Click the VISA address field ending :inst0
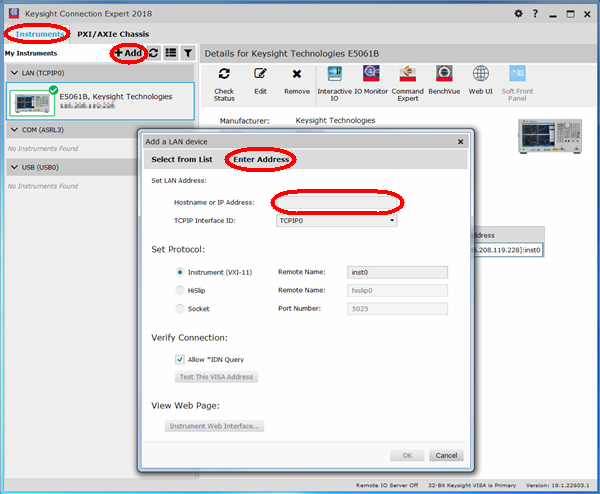This screenshot has width=600, height=494. (x=508, y=250)
